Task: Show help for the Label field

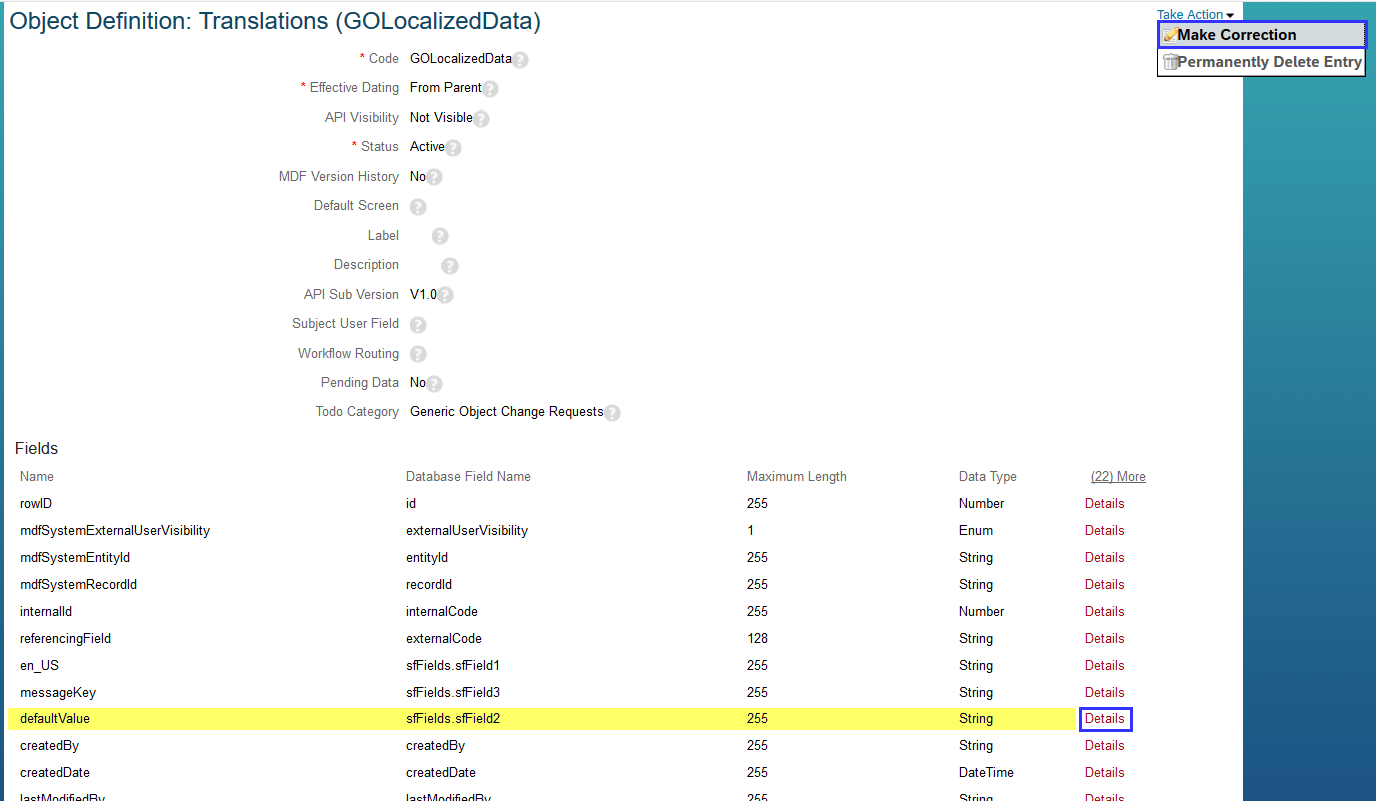Action: 440,237
